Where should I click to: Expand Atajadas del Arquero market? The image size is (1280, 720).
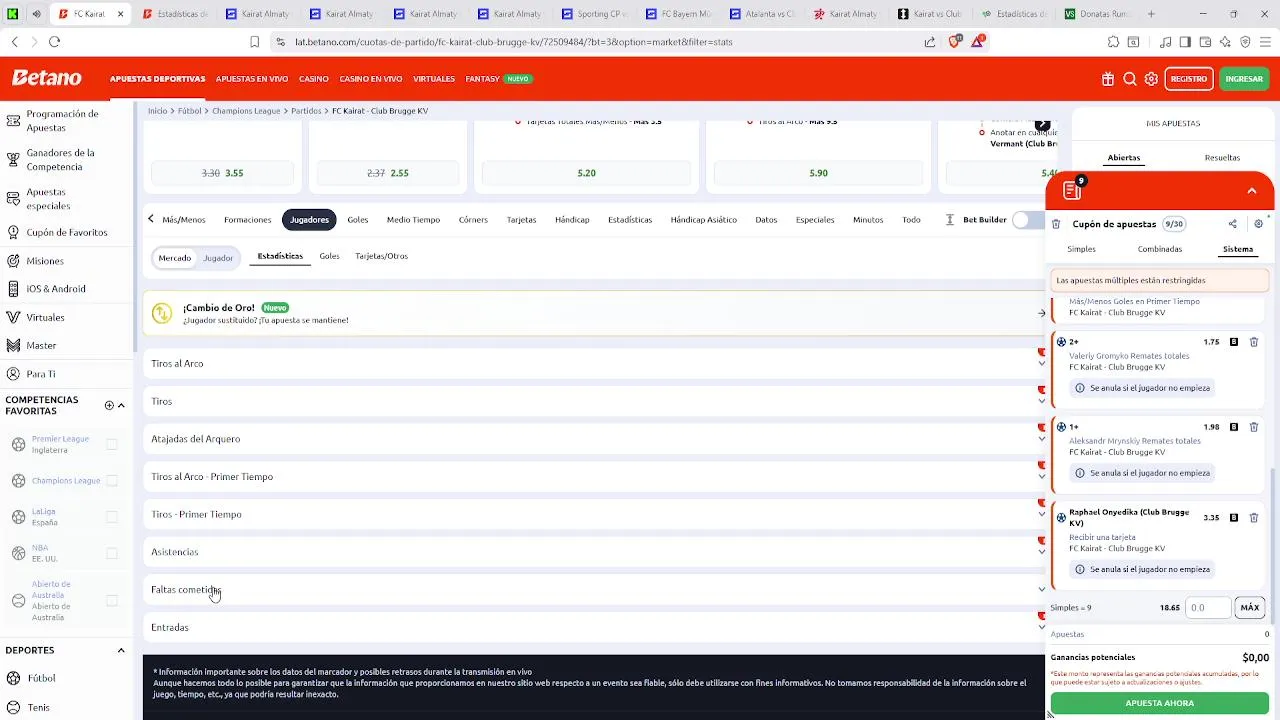click(596, 439)
